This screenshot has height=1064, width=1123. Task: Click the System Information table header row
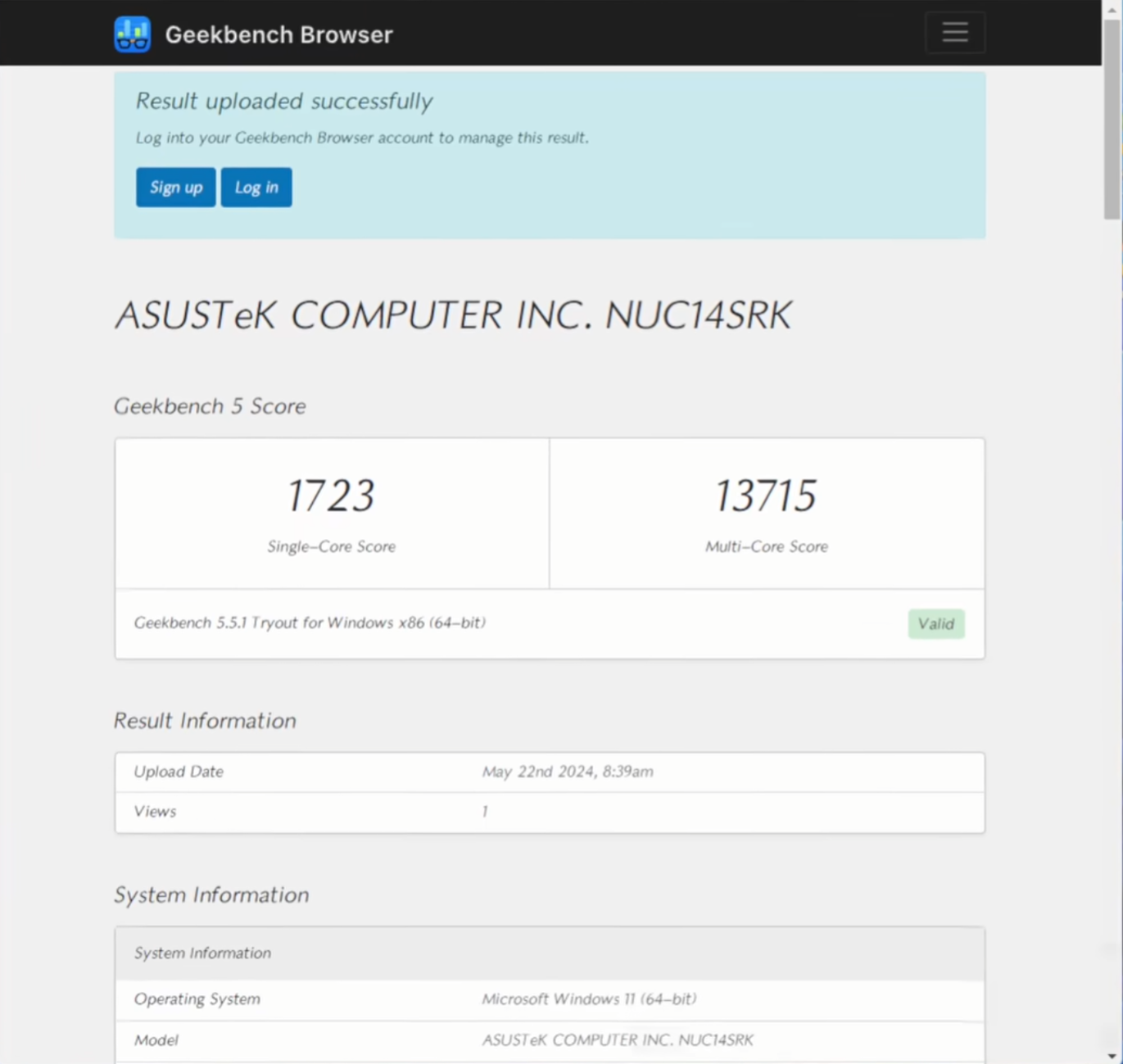550,953
